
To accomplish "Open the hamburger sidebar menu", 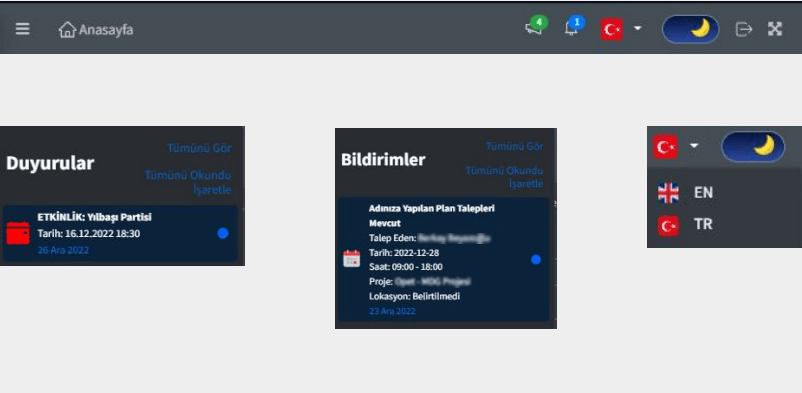I will tap(22, 29).
